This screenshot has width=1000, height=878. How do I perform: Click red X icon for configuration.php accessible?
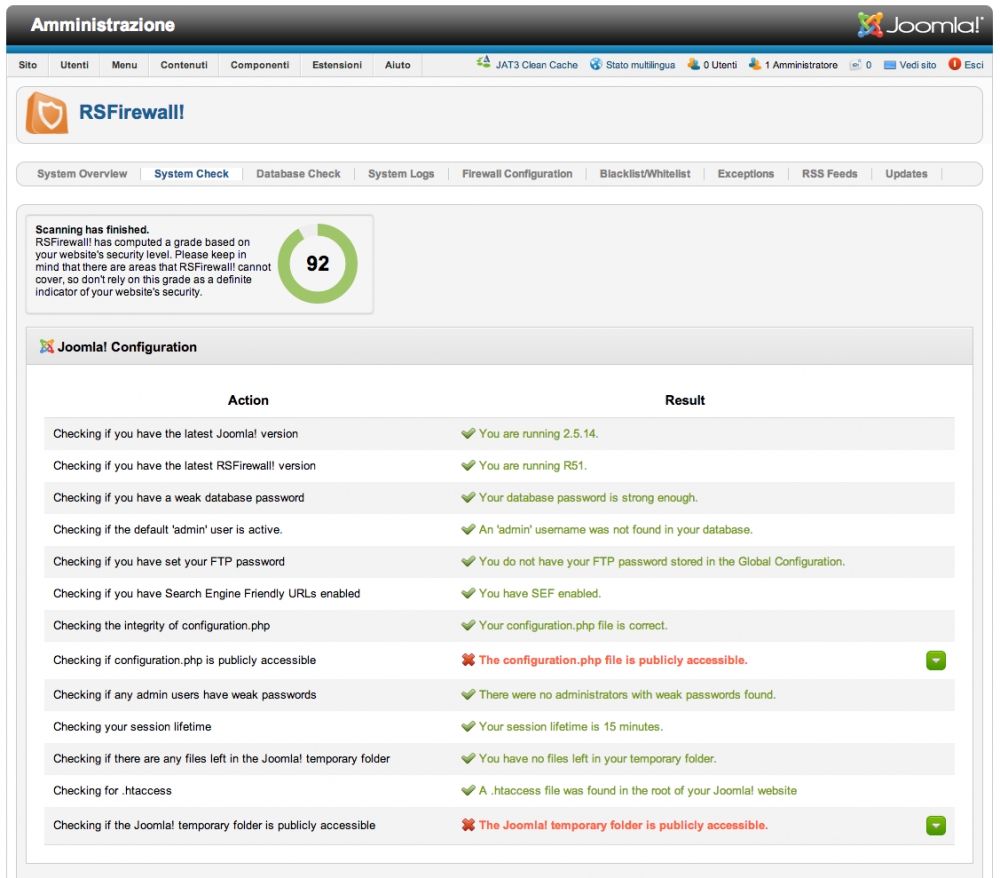click(468, 660)
